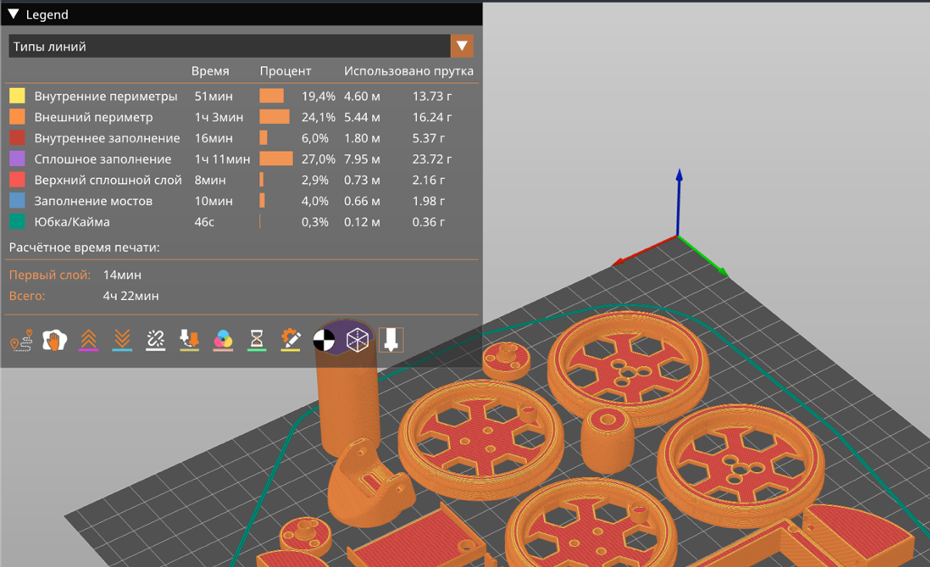Image resolution: width=930 pixels, height=568 pixels.
Task: Toggle center of gravity marker icon
Action: (324, 340)
